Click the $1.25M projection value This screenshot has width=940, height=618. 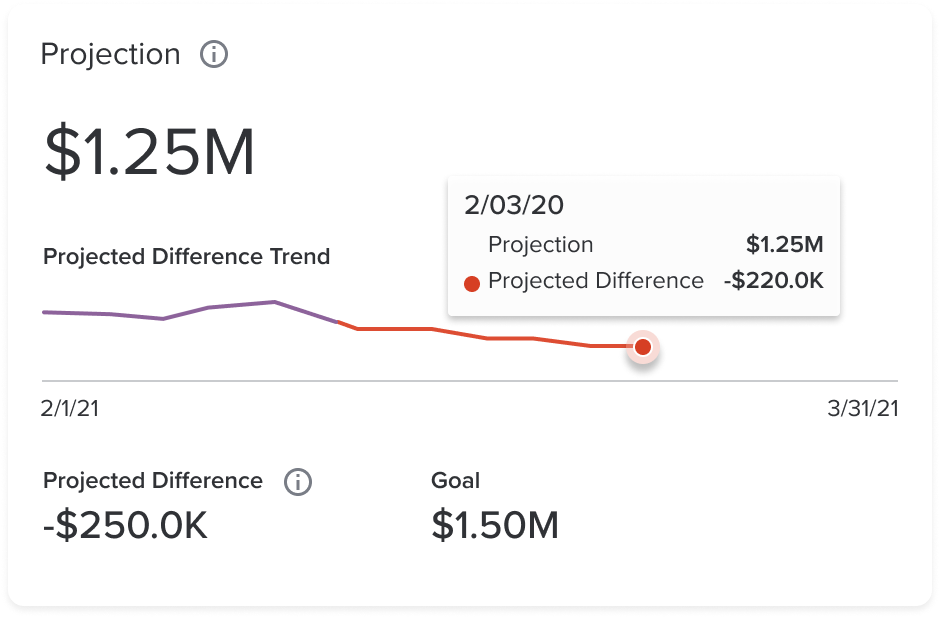point(148,150)
